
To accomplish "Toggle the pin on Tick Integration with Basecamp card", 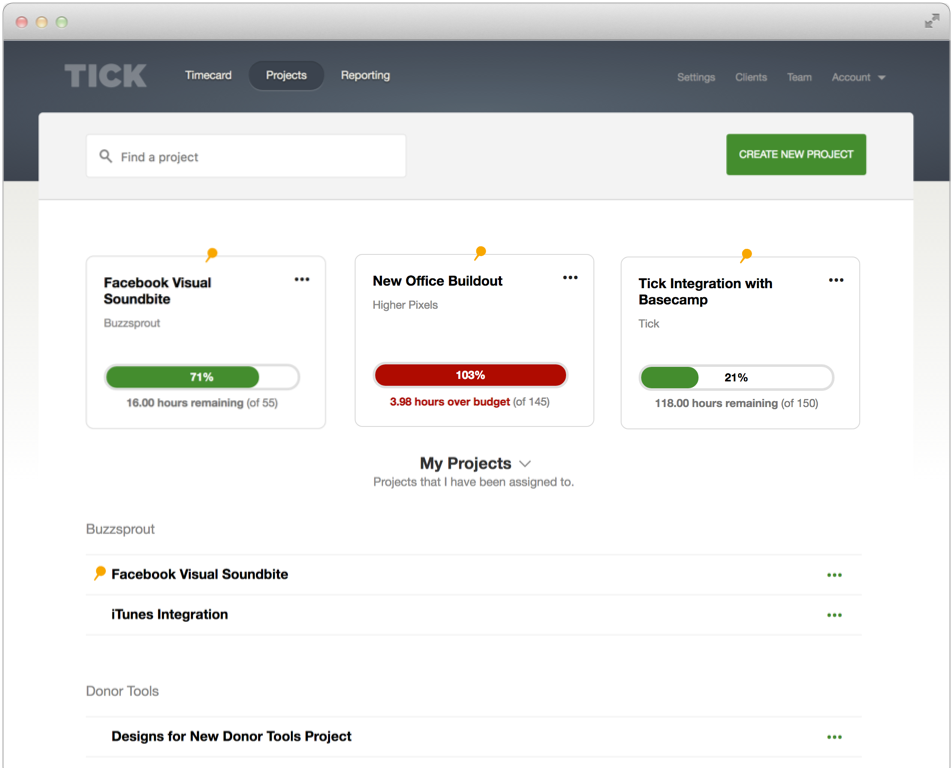I will pyautogui.click(x=745, y=255).
